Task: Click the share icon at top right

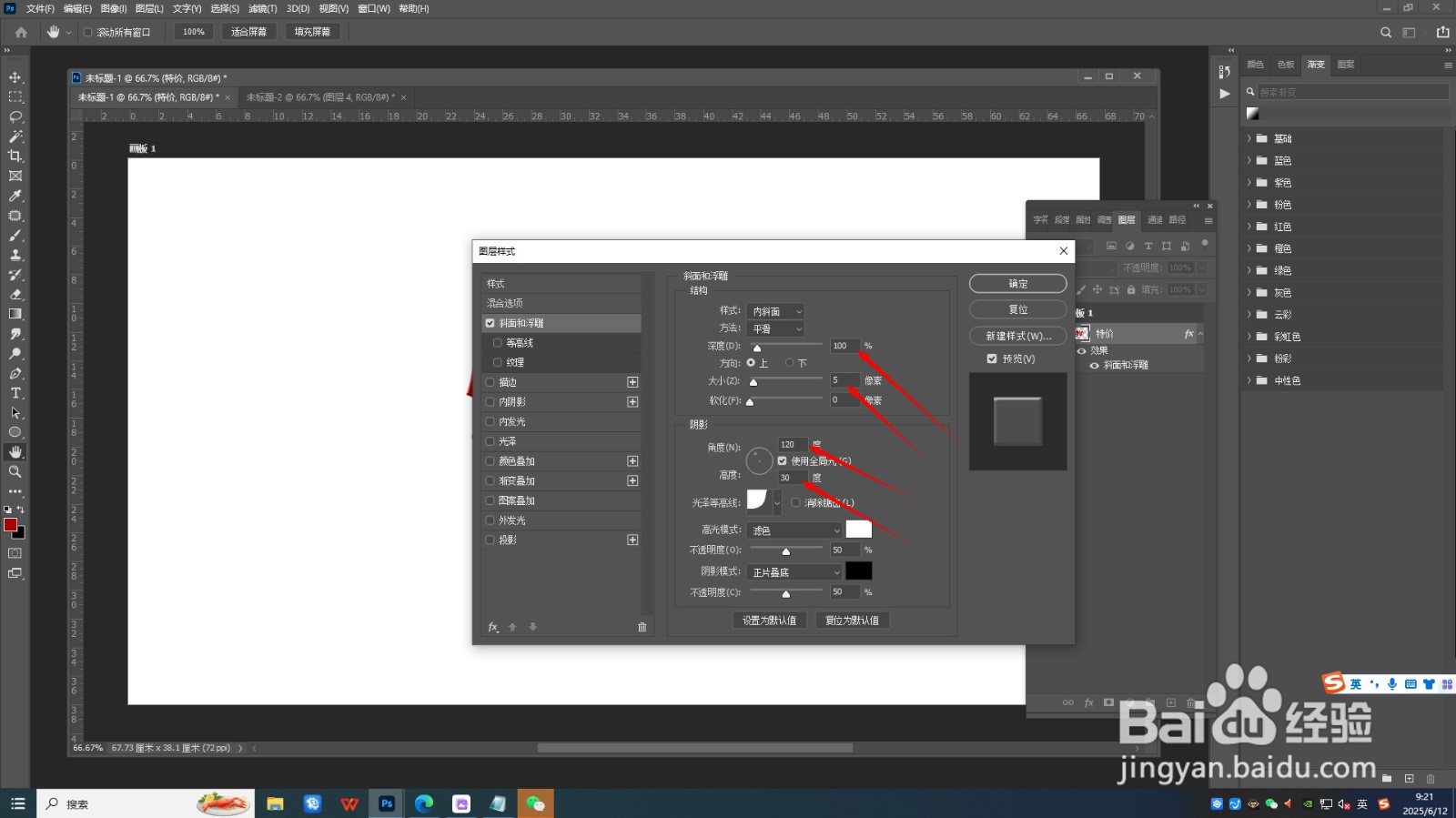Action: tap(1442, 32)
